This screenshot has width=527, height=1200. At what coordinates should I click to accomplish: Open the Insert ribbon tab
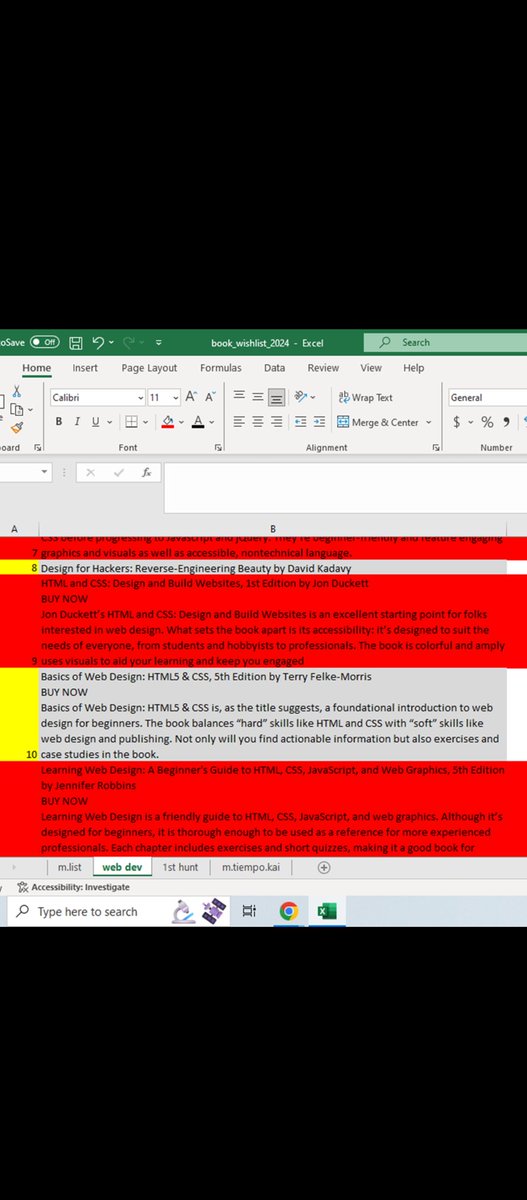pos(85,368)
